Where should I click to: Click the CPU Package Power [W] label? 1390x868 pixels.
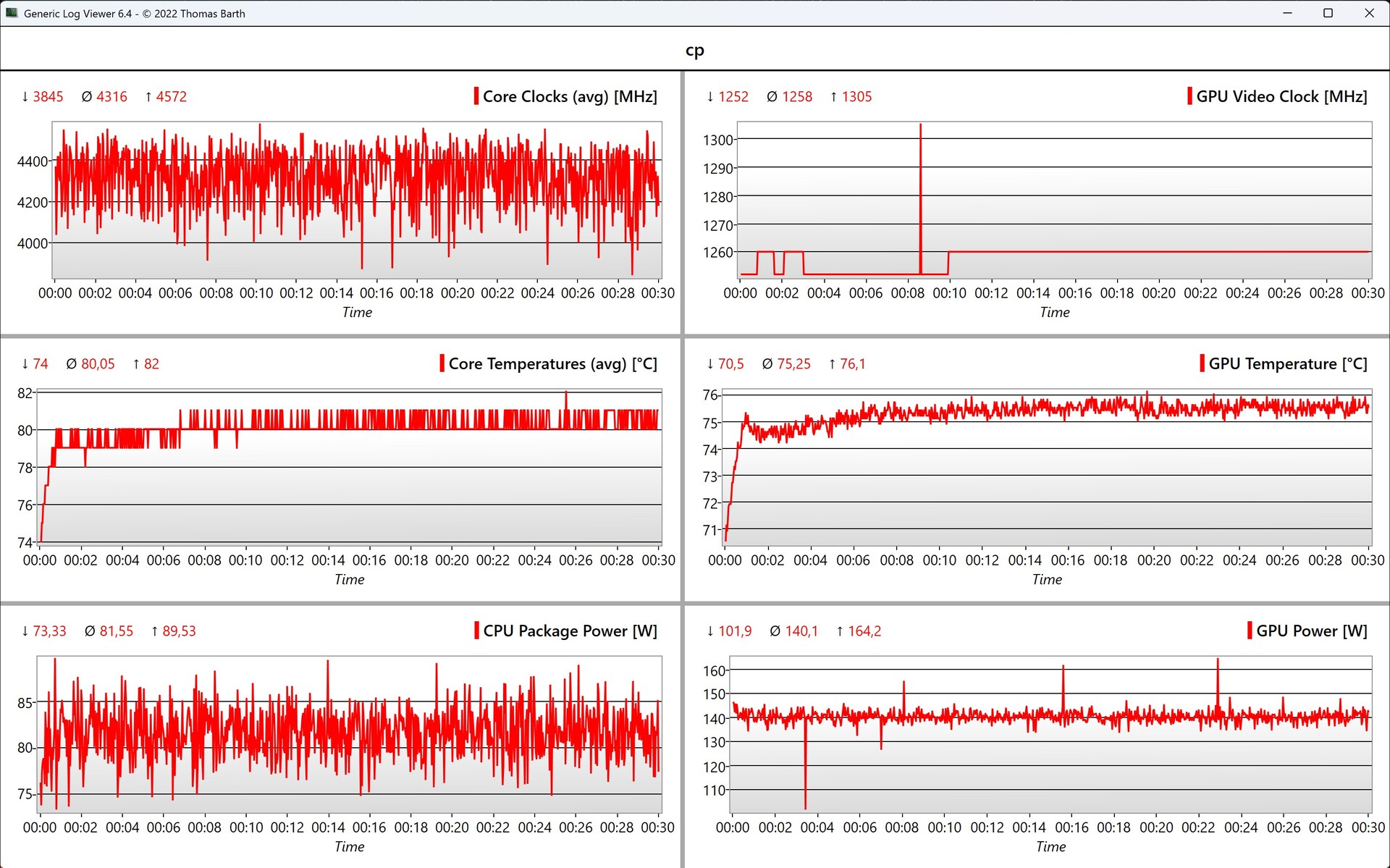tap(570, 631)
